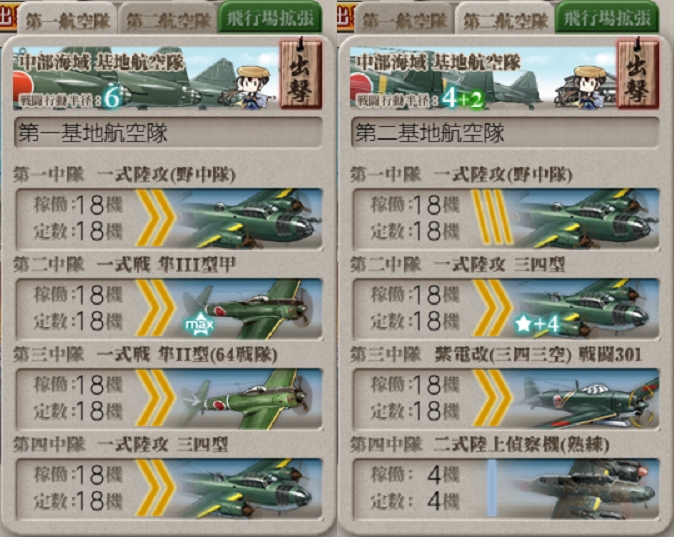Image resolution: width=674 pixels, height=537 pixels.
Task: Click the Type 2 land recon aircraft slot
Action: click(x=506, y=488)
